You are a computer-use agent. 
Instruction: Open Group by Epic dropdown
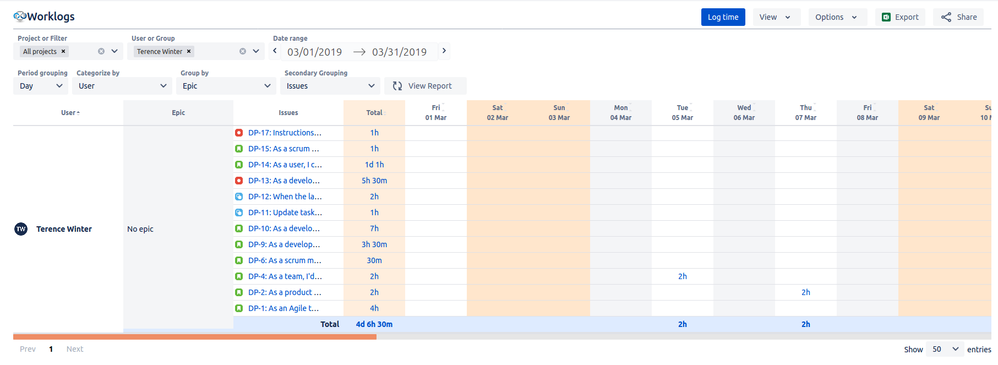(x=226, y=85)
